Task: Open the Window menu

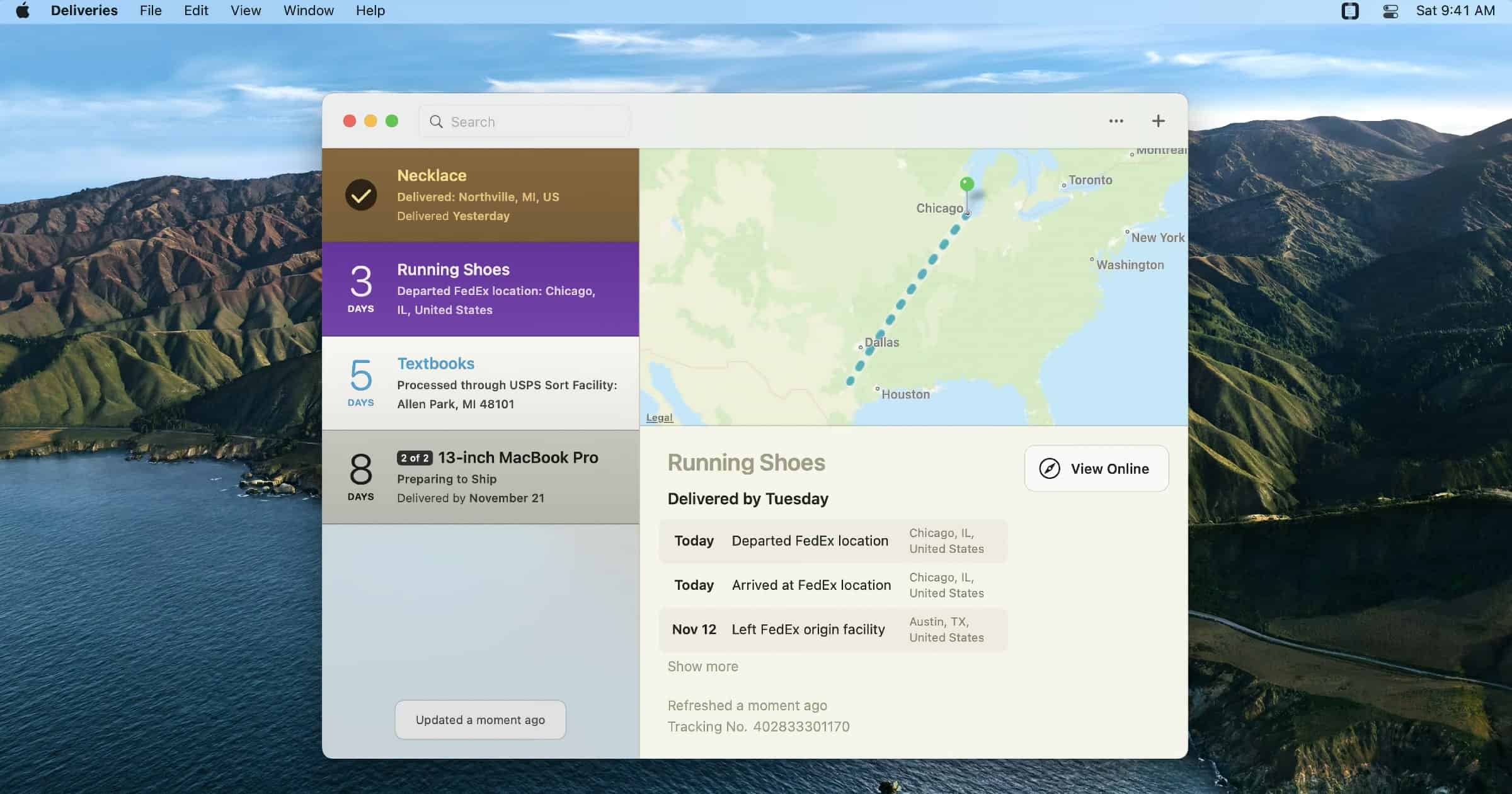Action: pos(308,11)
